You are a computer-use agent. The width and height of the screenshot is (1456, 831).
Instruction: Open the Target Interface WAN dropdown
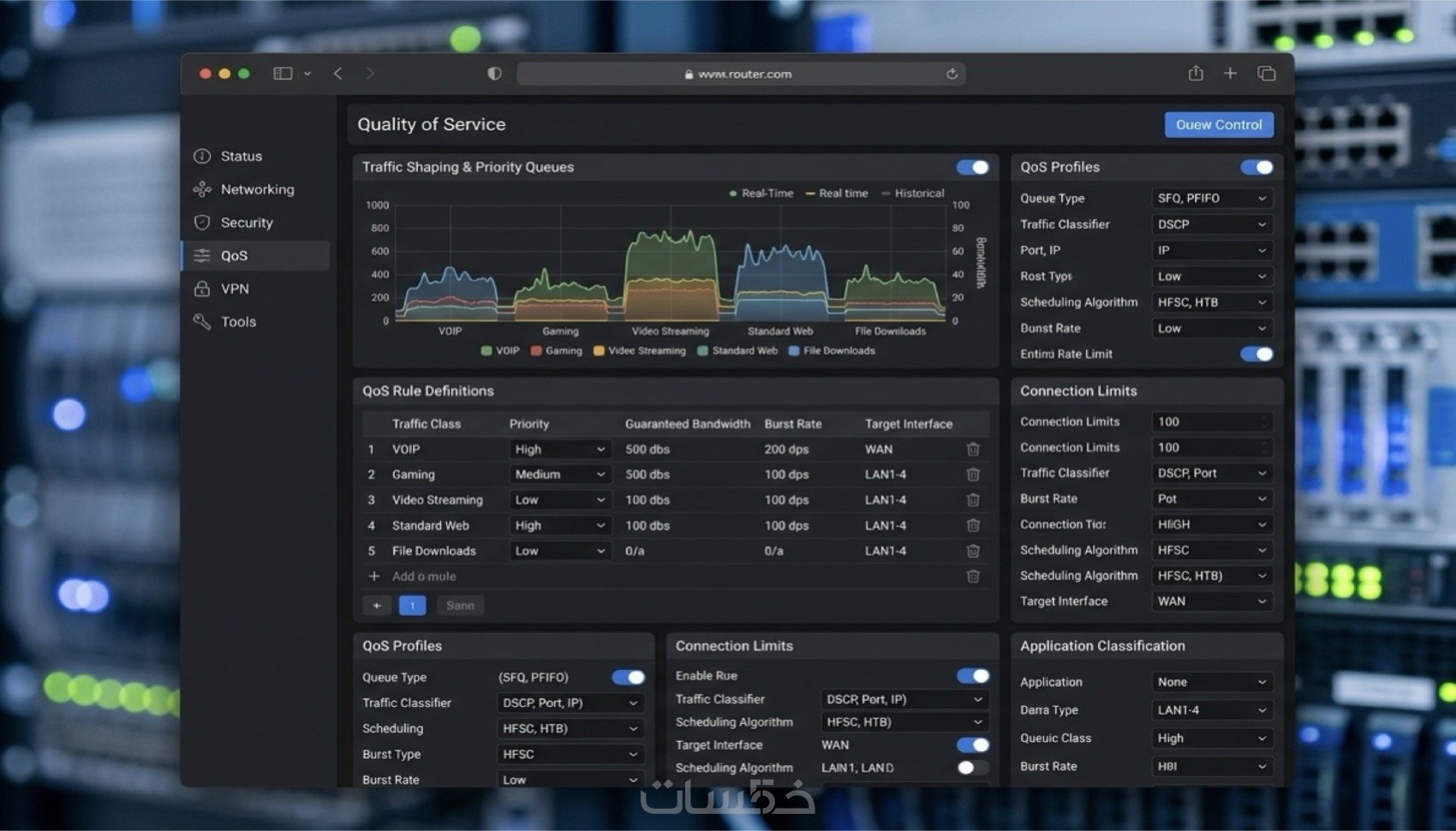[x=1212, y=601]
